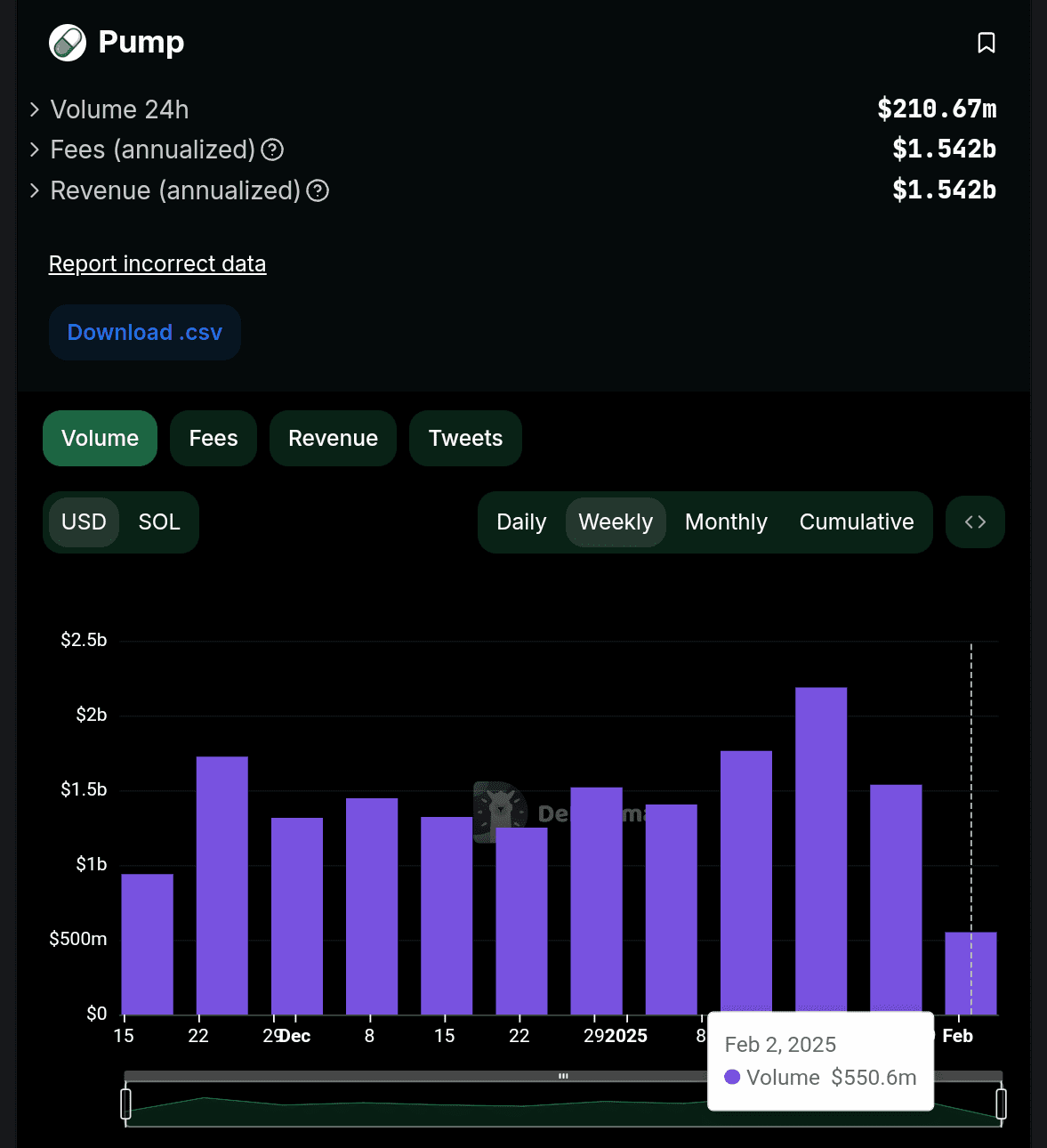
Task: Enable the Cumulative view mode
Action: click(856, 521)
